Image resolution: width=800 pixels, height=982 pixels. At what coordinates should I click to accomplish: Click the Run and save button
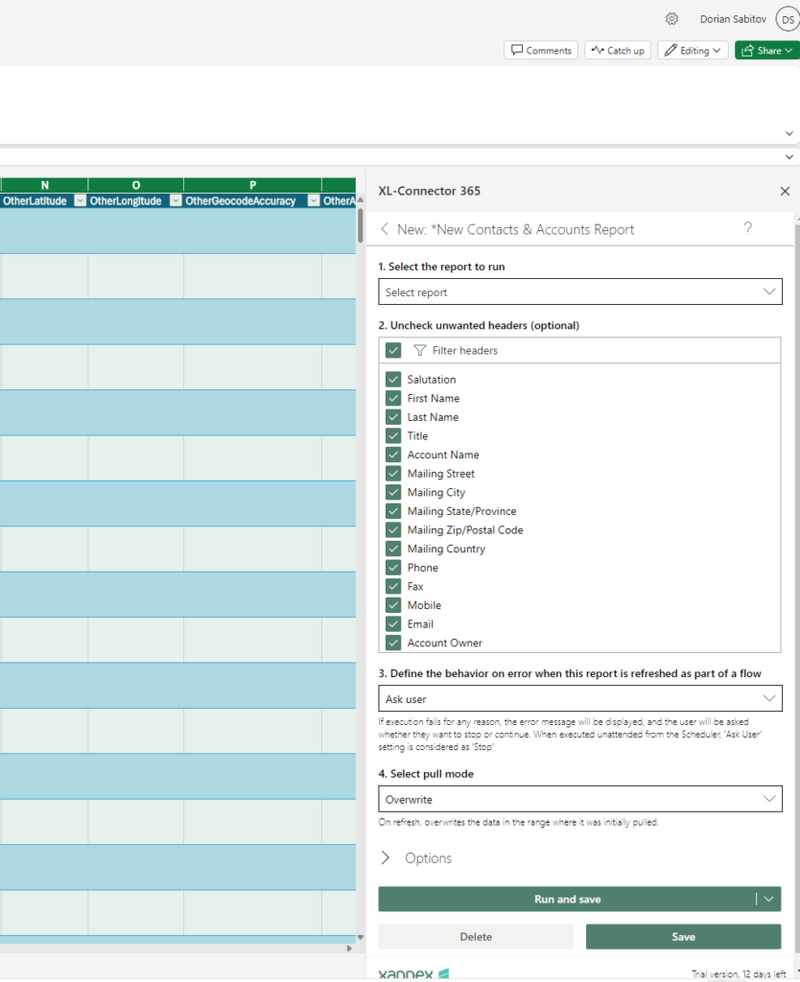[x=567, y=899]
